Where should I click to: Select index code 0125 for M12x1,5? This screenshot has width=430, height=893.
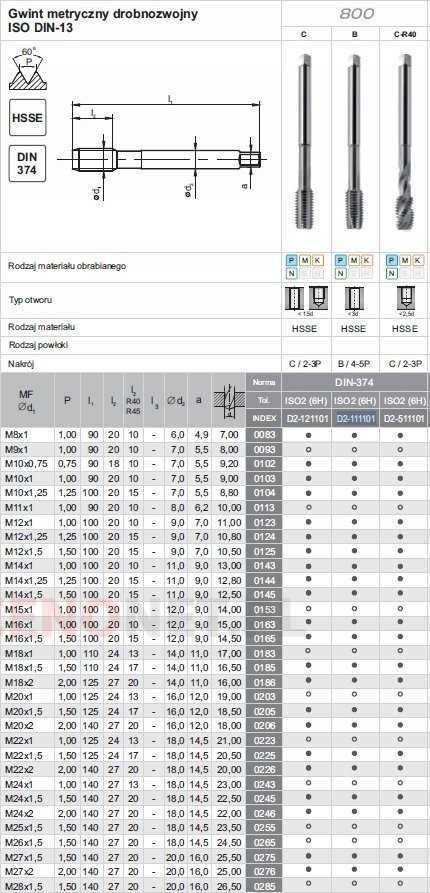click(264, 551)
